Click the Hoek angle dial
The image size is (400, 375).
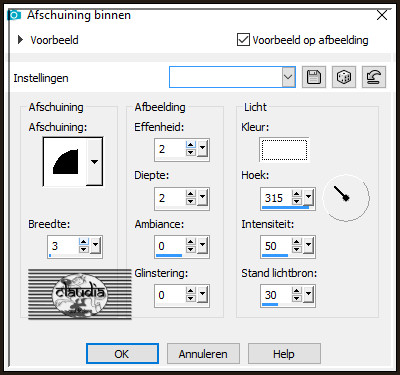point(346,198)
